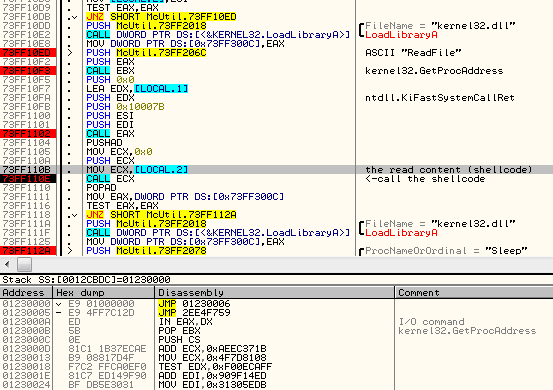
Task: Select dump instruction PUSH CS
Action: click(180, 340)
